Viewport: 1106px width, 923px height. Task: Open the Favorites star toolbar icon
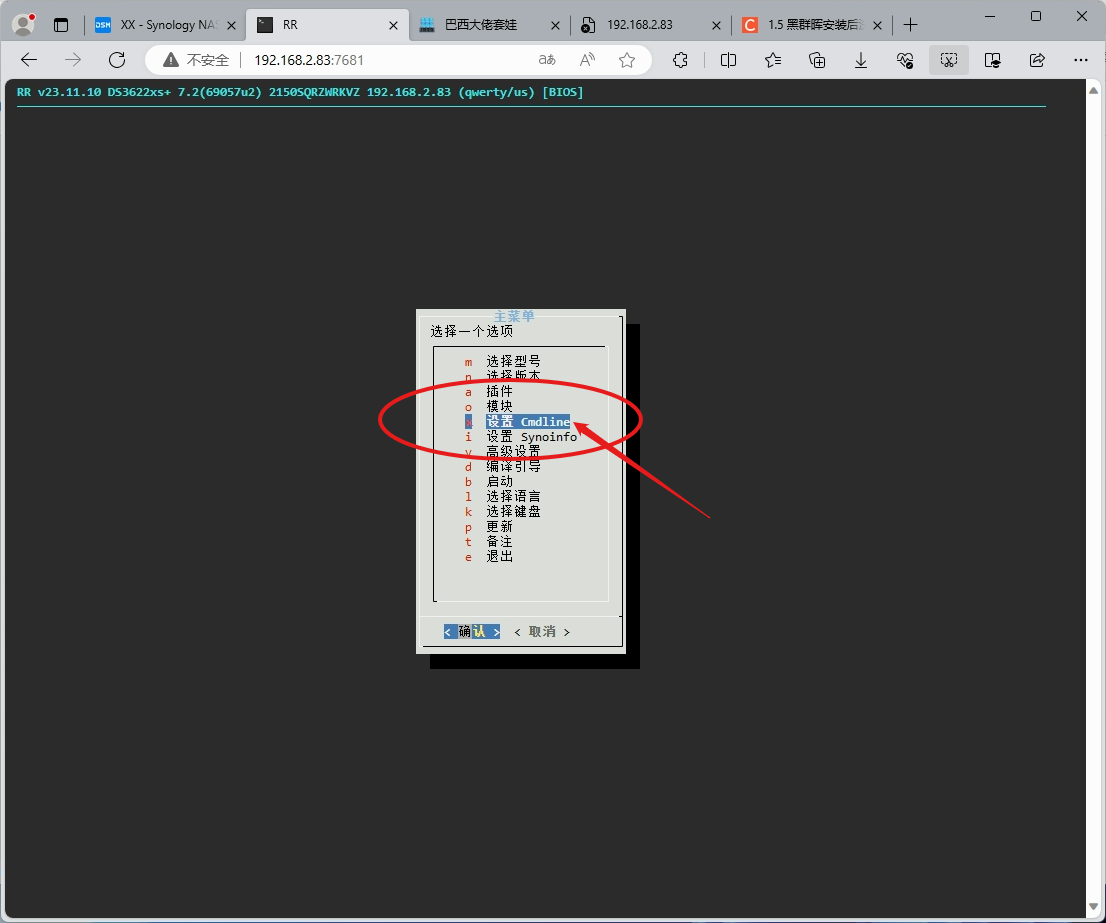coord(772,60)
